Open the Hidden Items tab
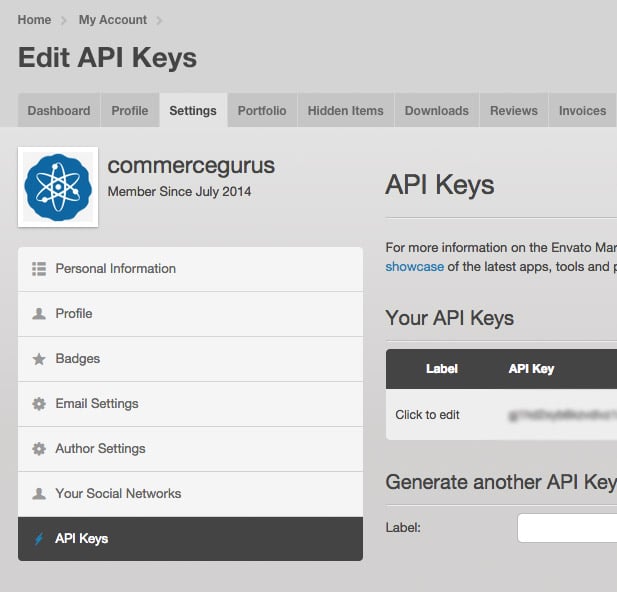This screenshot has width=617, height=592. (x=345, y=111)
